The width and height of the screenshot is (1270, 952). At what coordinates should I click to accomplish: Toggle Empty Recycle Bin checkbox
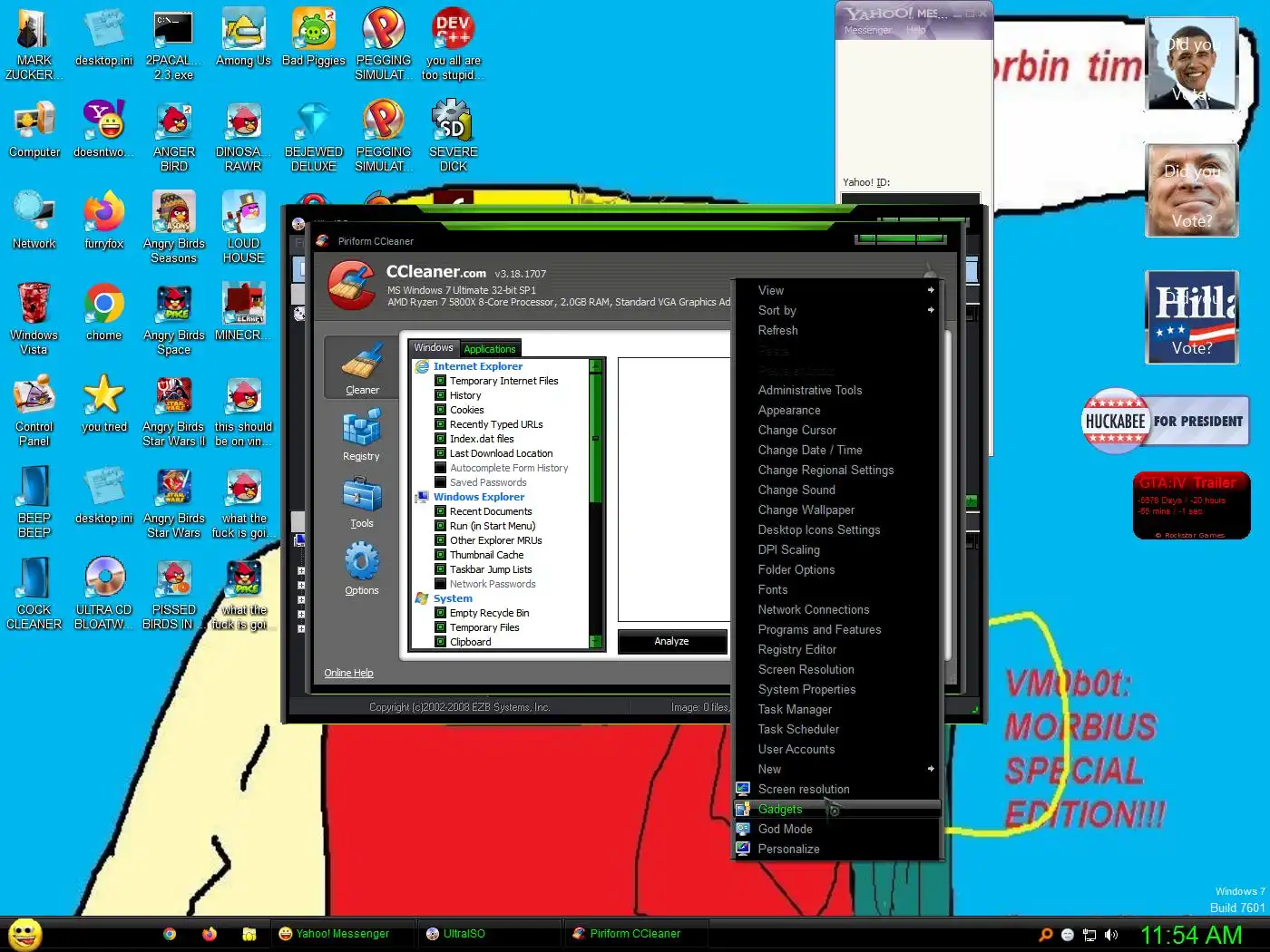440,613
